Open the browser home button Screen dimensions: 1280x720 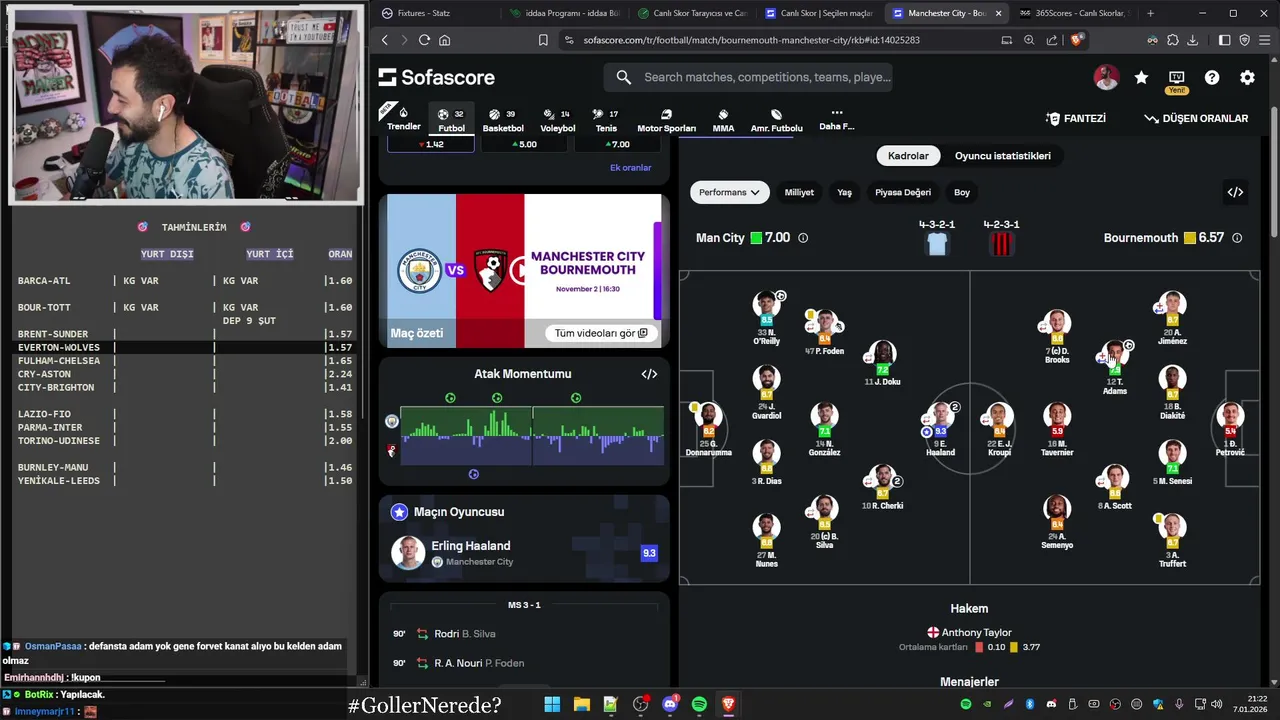pos(445,40)
